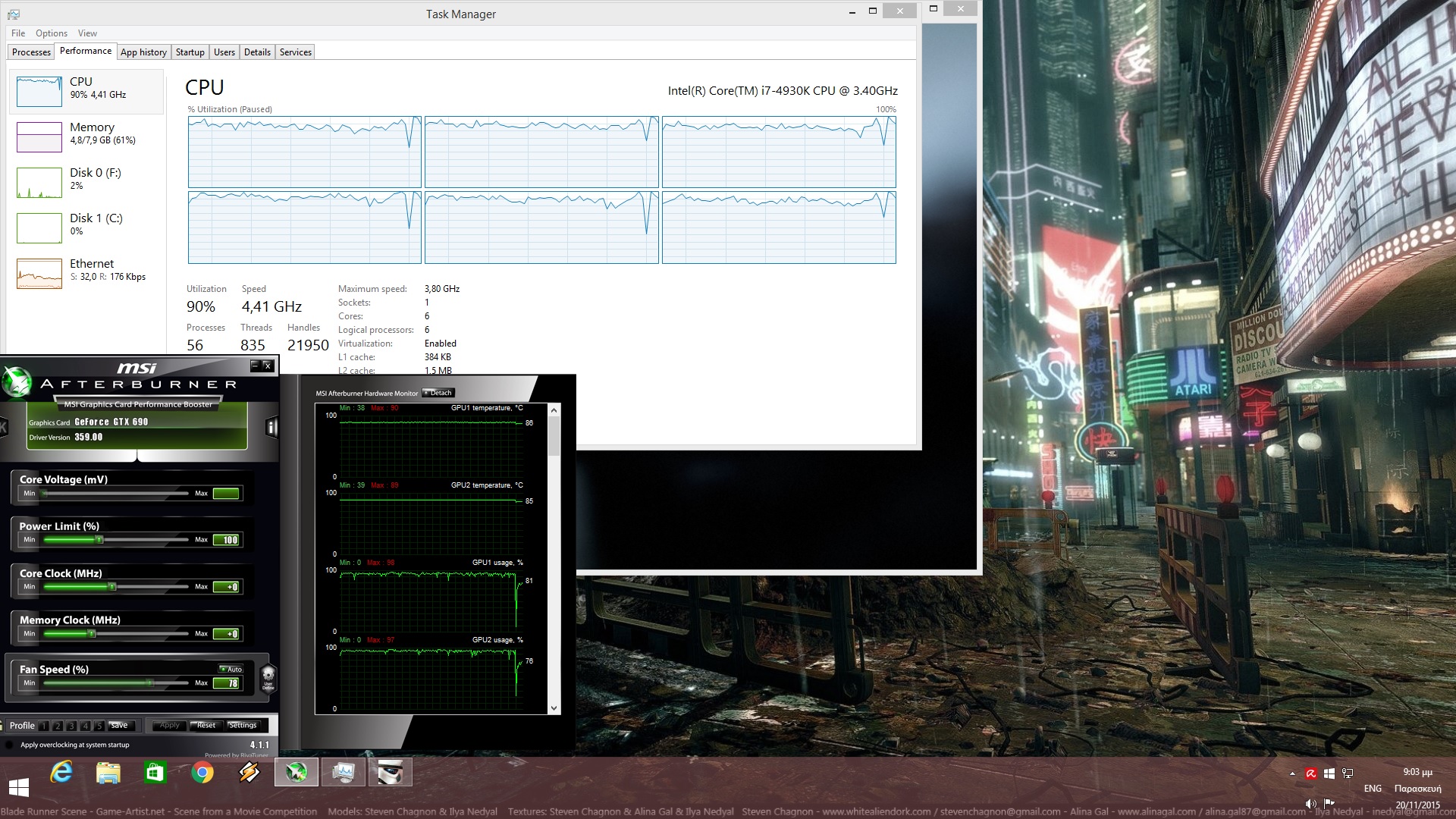
Task: Click the volume icon in system tray
Action: click(x=1310, y=804)
